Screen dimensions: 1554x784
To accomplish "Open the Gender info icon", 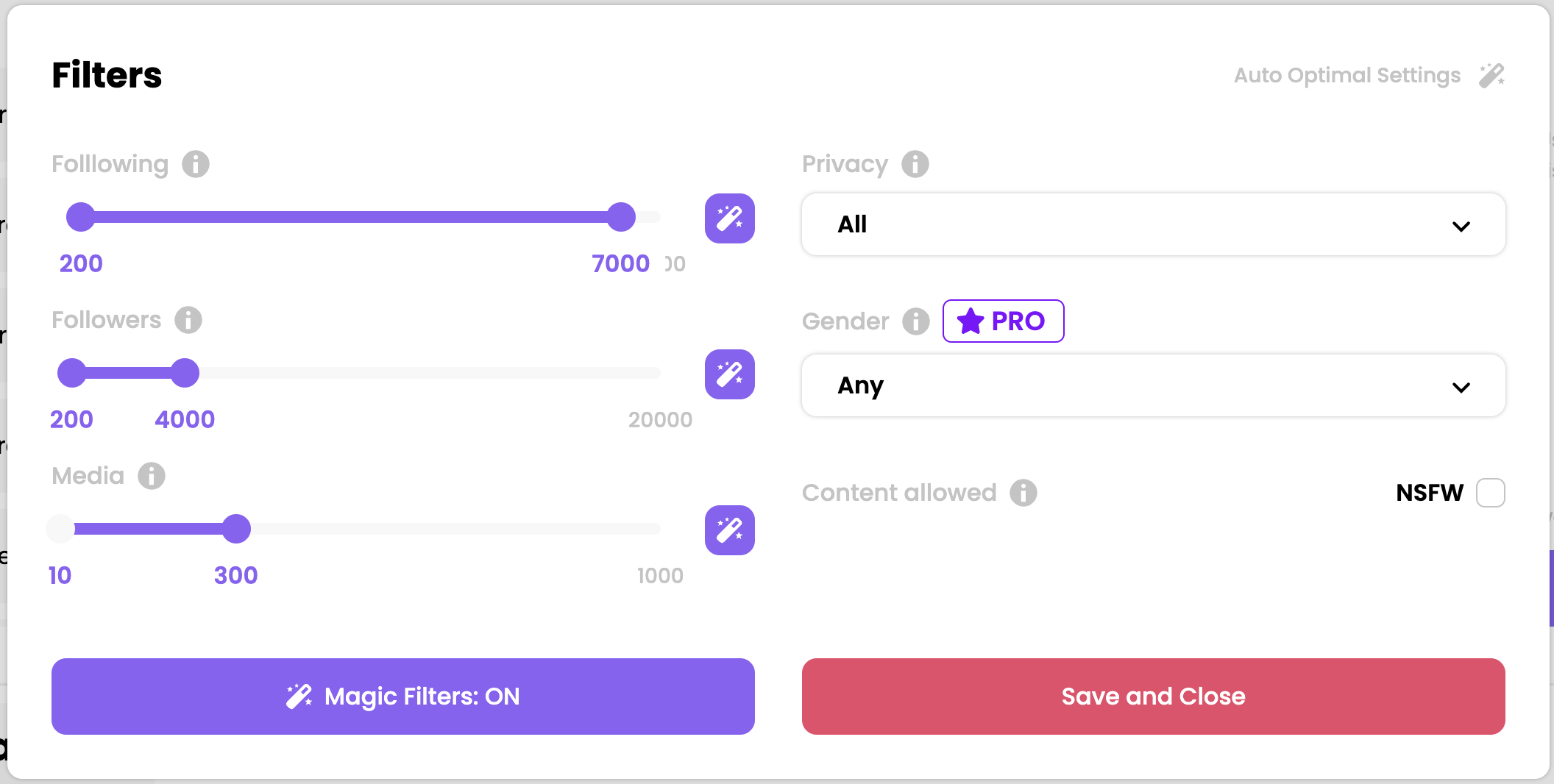I will [x=916, y=321].
